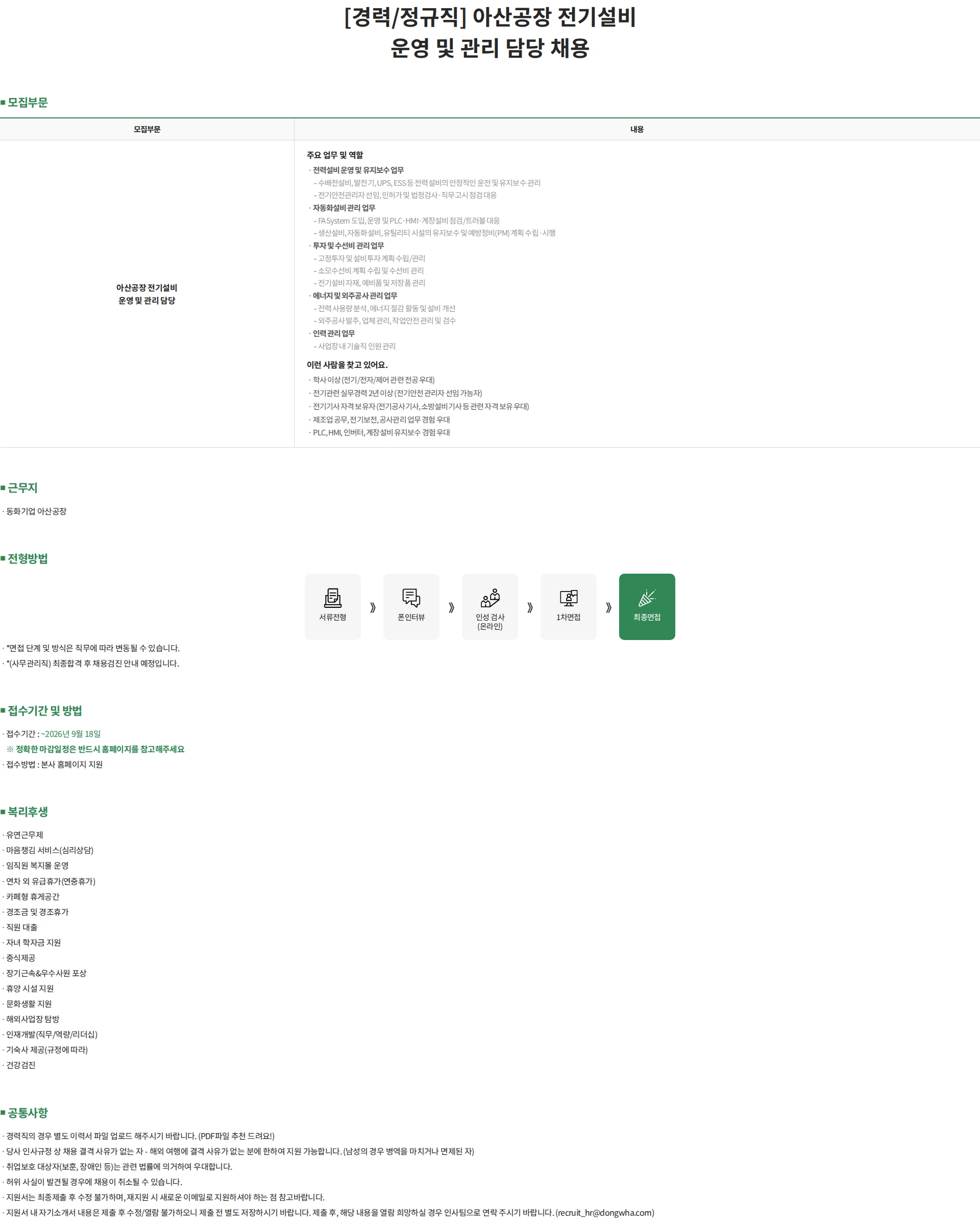Click the 학사 이상 전공 우대 requirement line
Screen dimensions: 980x1230
coord(374,380)
